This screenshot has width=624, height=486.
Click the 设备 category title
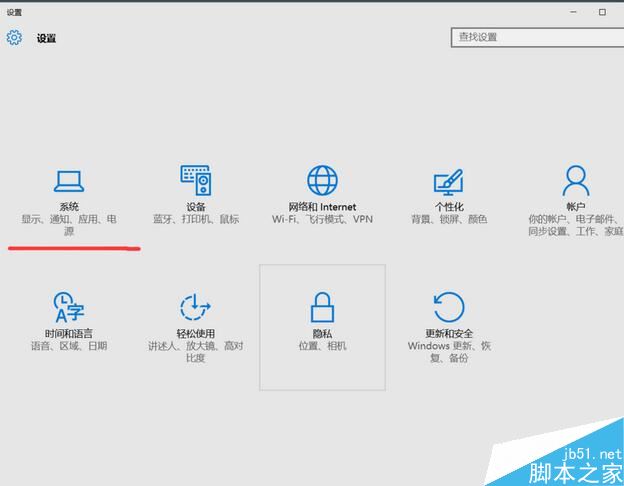pyautogui.click(x=195, y=207)
